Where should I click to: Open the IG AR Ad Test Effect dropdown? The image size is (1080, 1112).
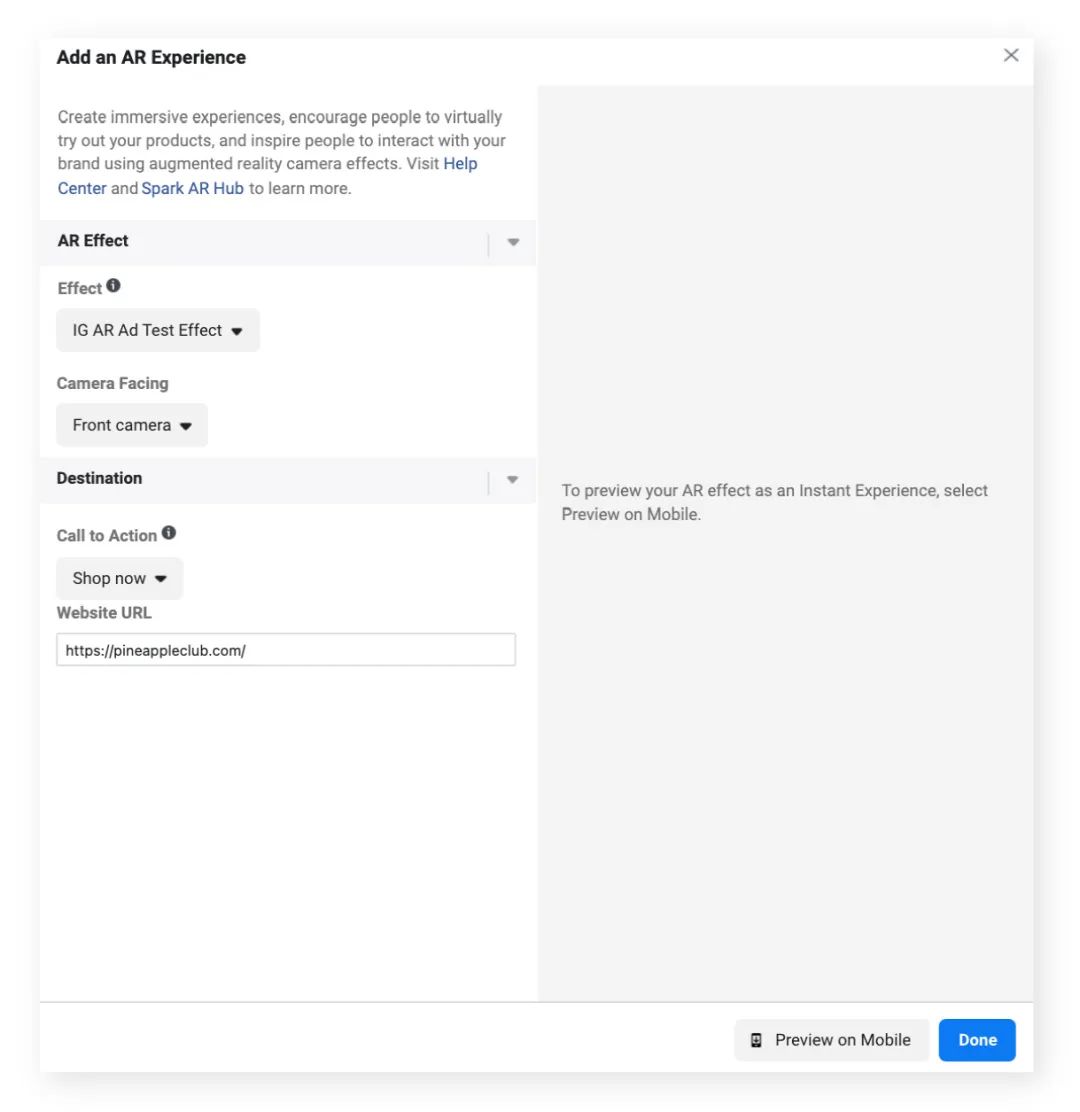click(x=158, y=330)
